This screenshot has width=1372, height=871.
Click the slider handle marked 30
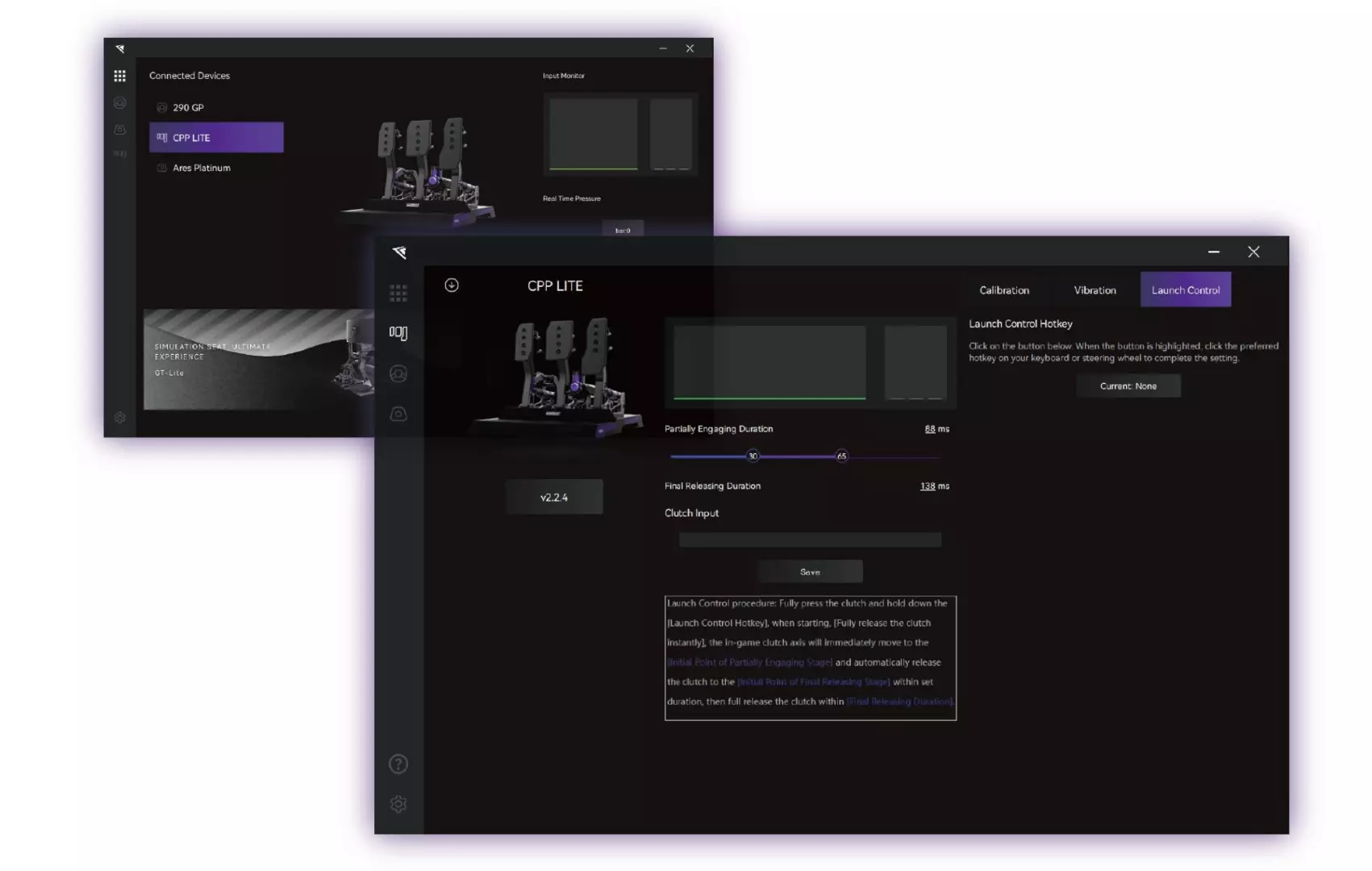click(753, 456)
